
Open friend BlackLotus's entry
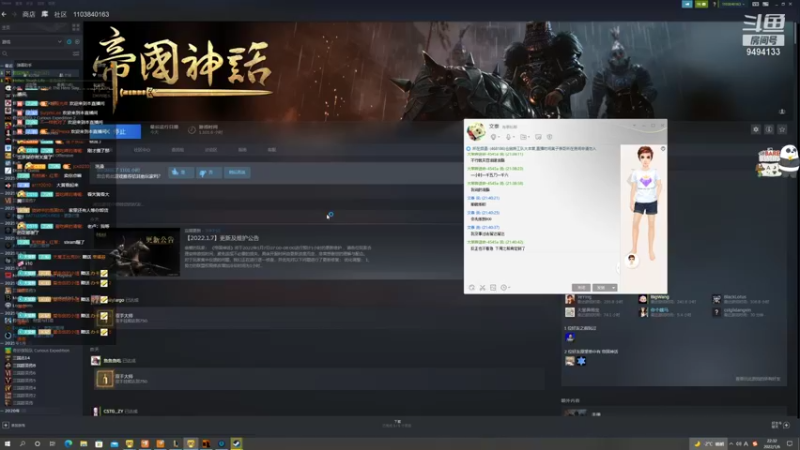pos(742,299)
